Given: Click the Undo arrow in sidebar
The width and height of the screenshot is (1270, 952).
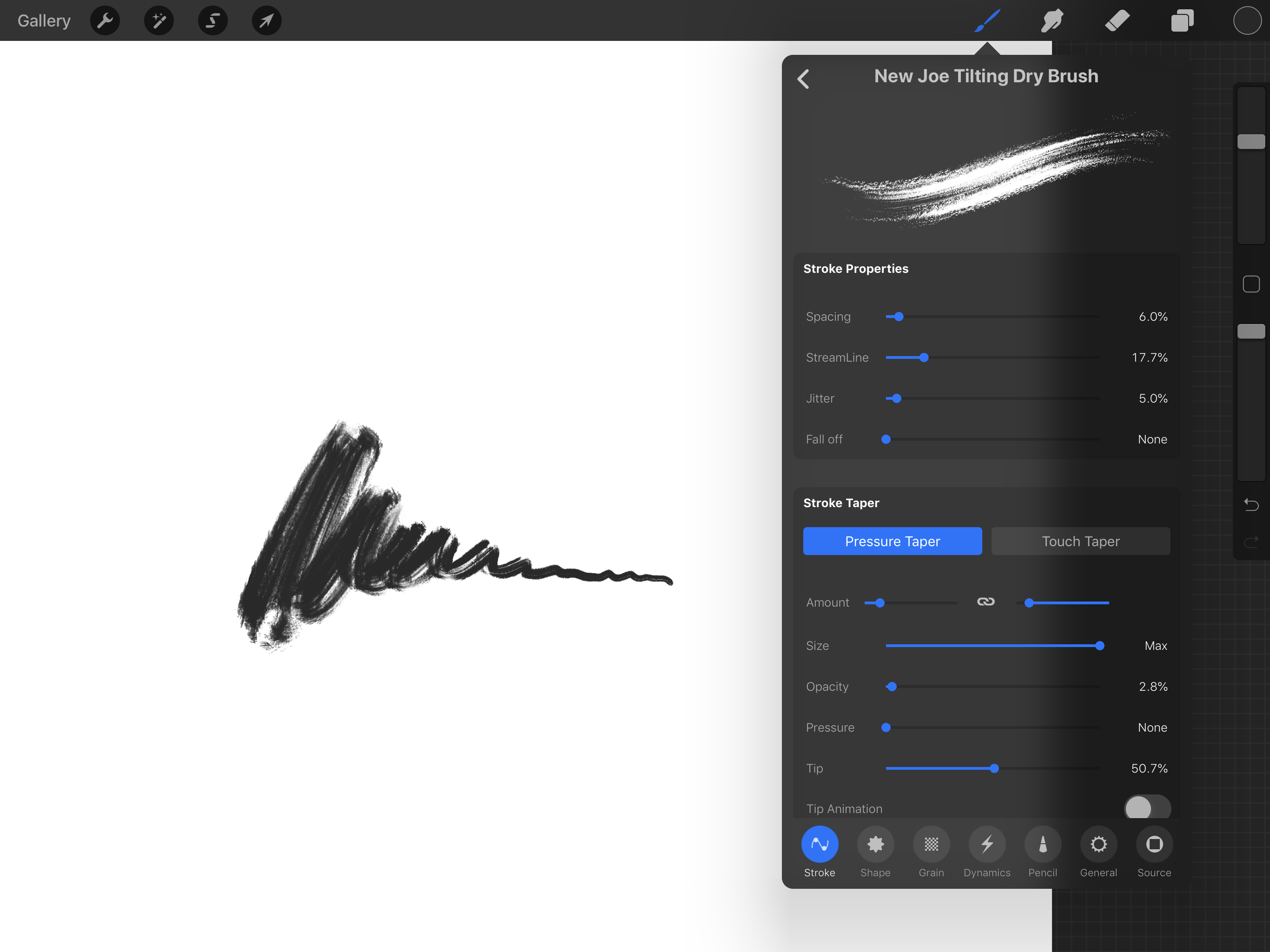Looking at the screenshot, I should (x=1251, y=505).
